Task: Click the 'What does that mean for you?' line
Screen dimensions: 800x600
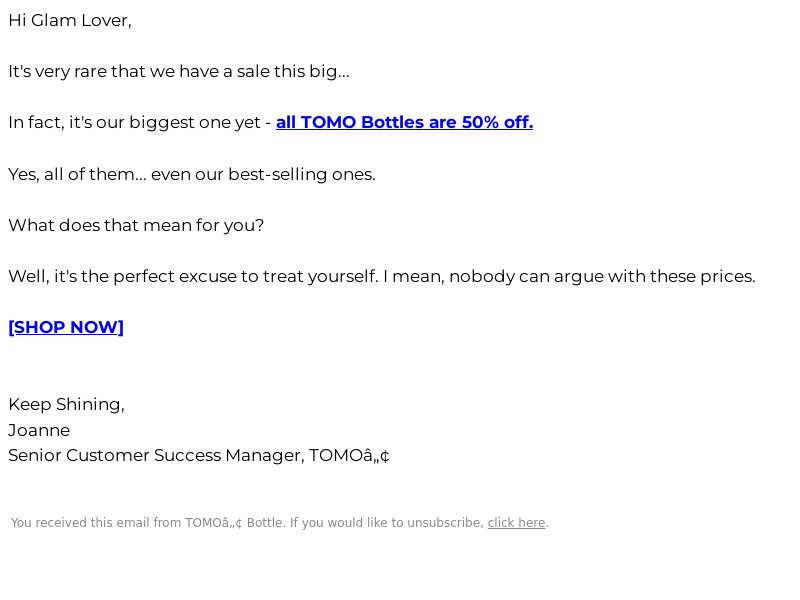Action: 136,226
